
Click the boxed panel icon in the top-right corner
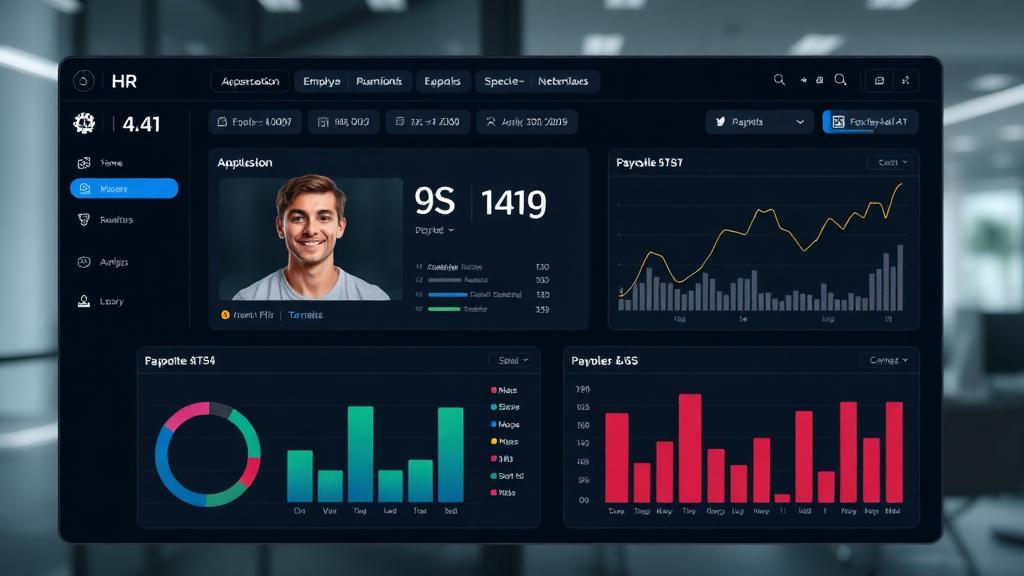point(879,80)
